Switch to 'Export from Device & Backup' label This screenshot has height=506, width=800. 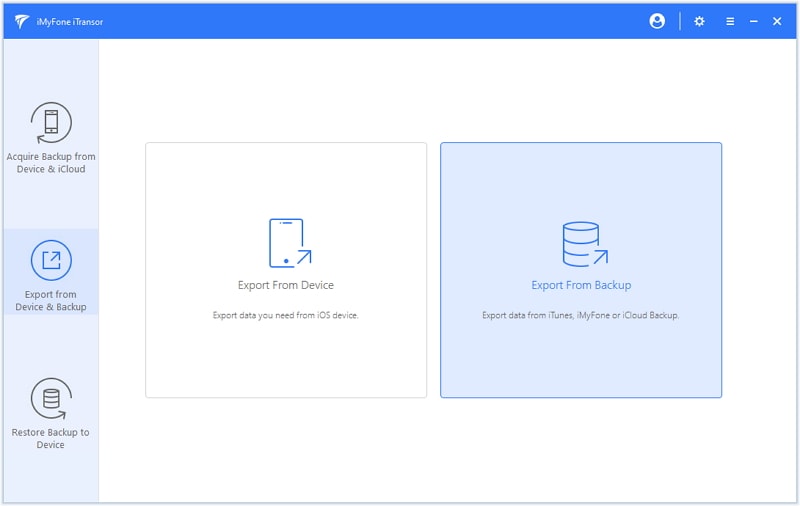pyautogui.click(x=51, y=301)
